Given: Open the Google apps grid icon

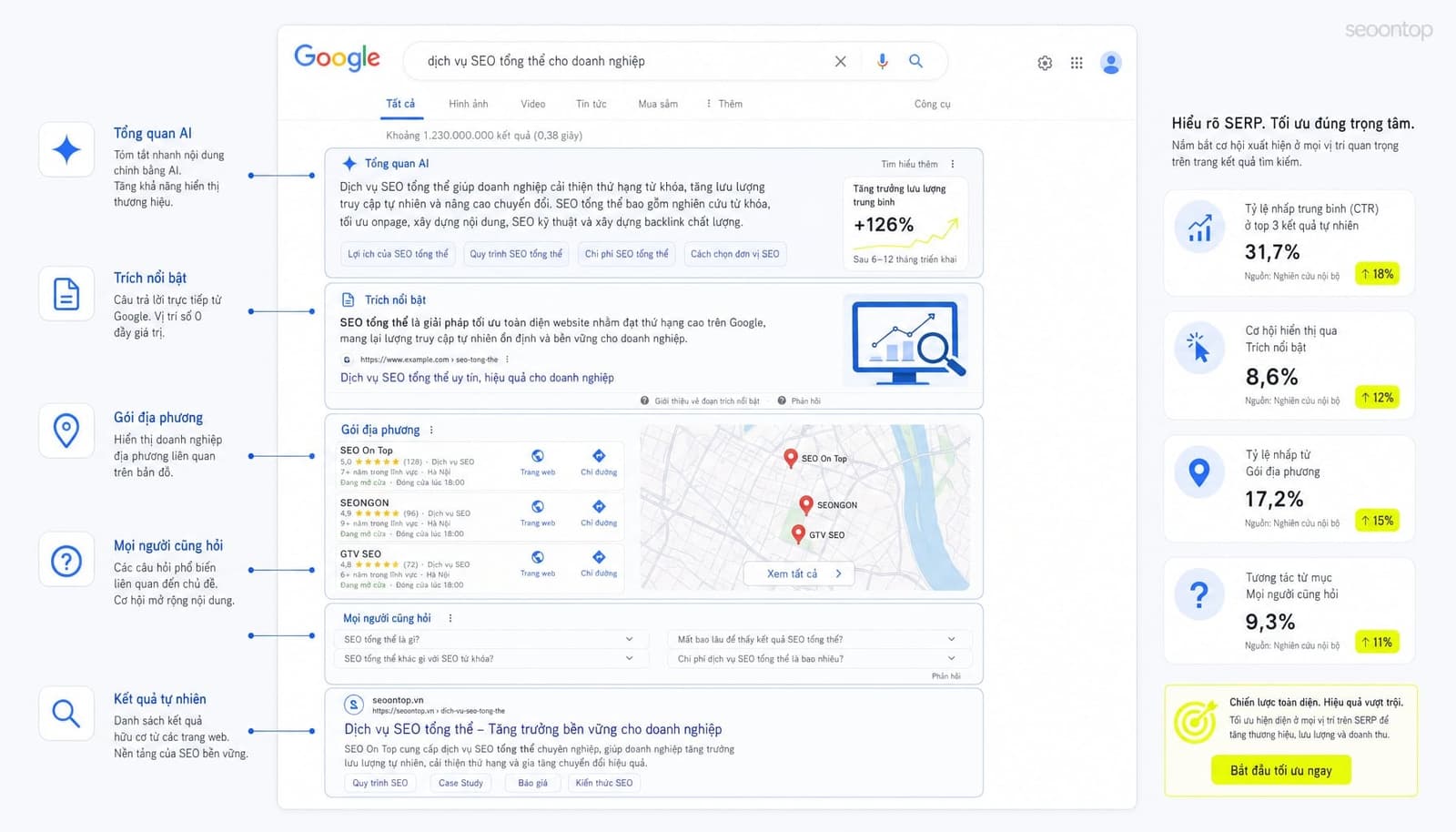Looking at the screenshot, I should pyautogui.click(x=1077, y=63).
